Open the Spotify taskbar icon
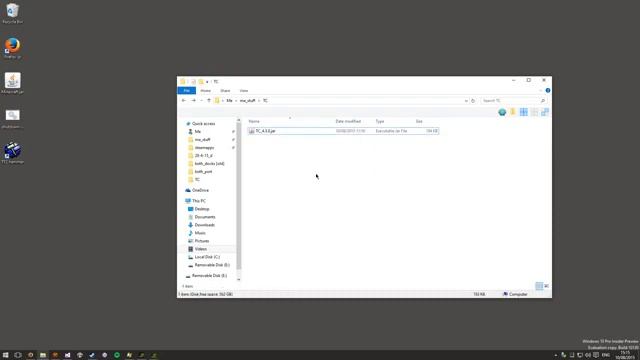Viewport: 640px width, 360px height. pyautogui.click(x=117, y=355)
